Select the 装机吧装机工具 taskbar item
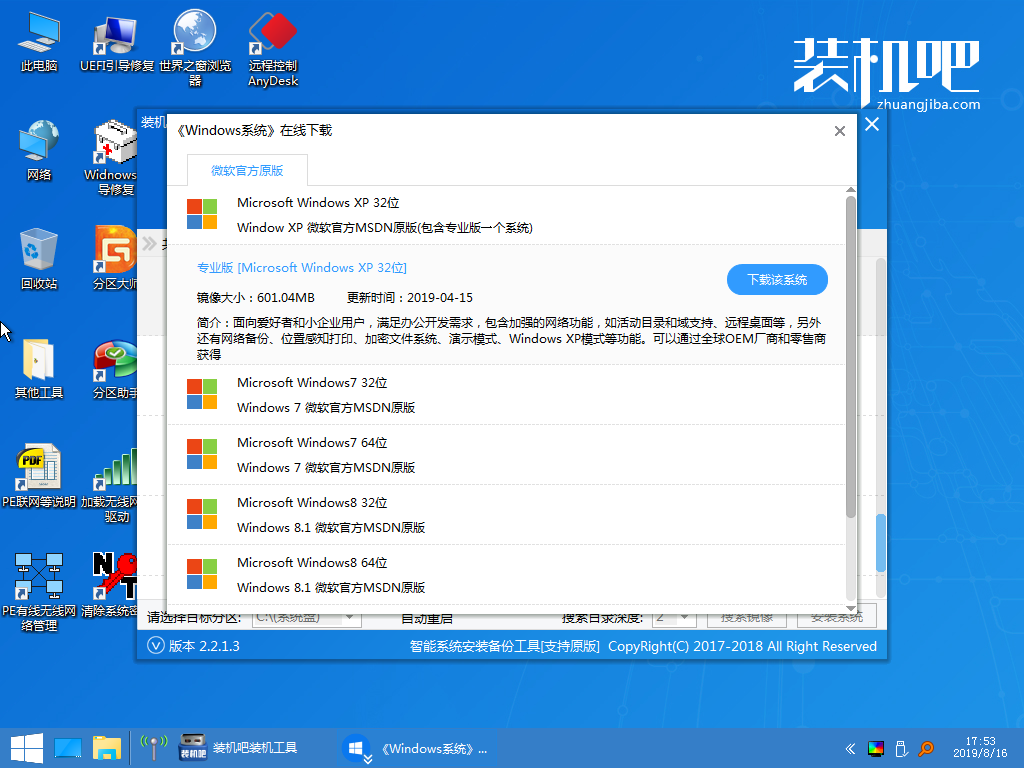Image resolution: width=1024 pixels, height=768 pixels. (238, 747)
